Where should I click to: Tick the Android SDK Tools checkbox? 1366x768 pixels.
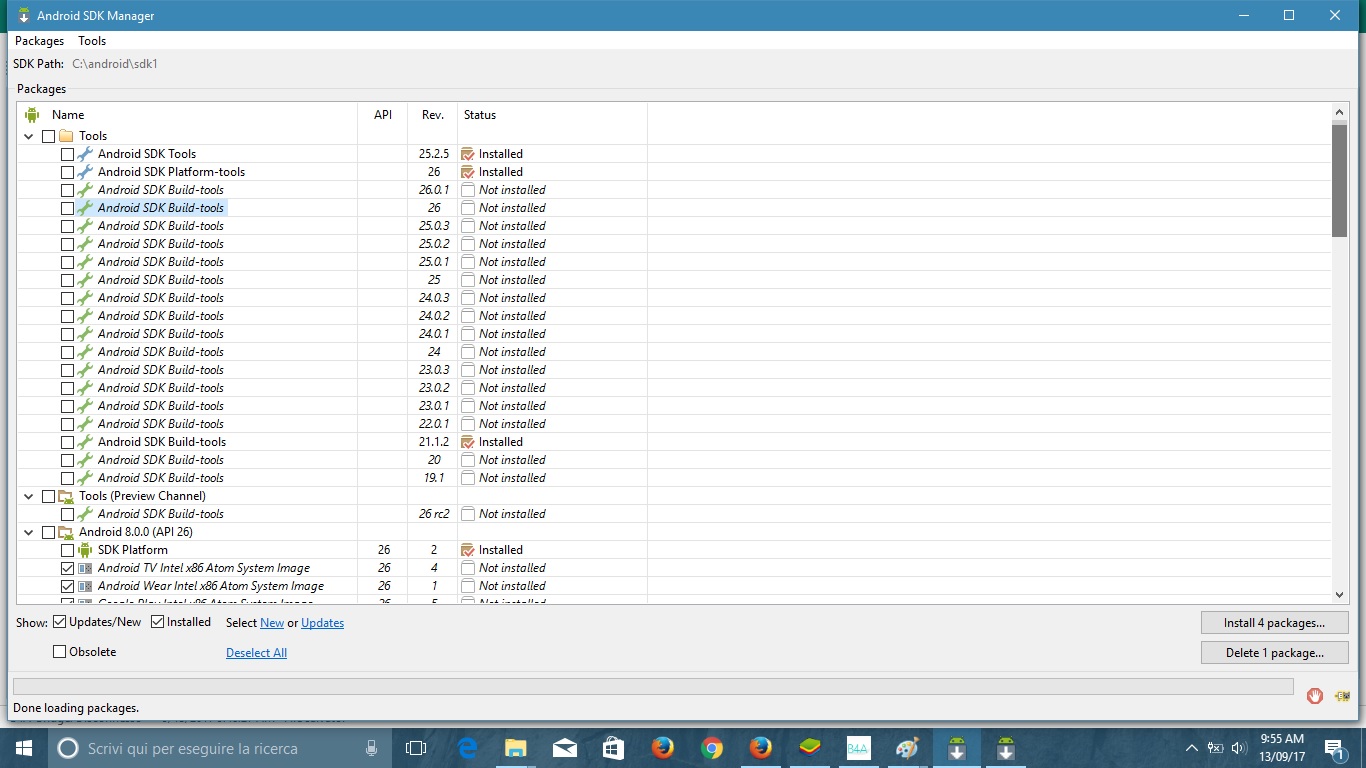click(x=67, y=154)
